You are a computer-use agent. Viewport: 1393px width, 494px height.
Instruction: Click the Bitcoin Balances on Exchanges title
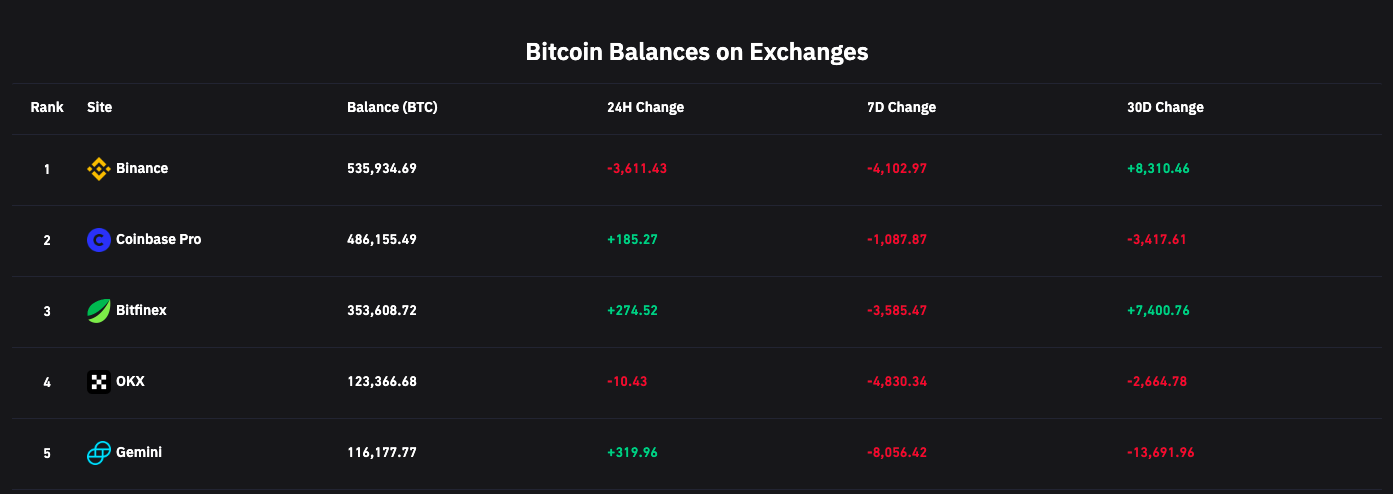click(696, 52)
